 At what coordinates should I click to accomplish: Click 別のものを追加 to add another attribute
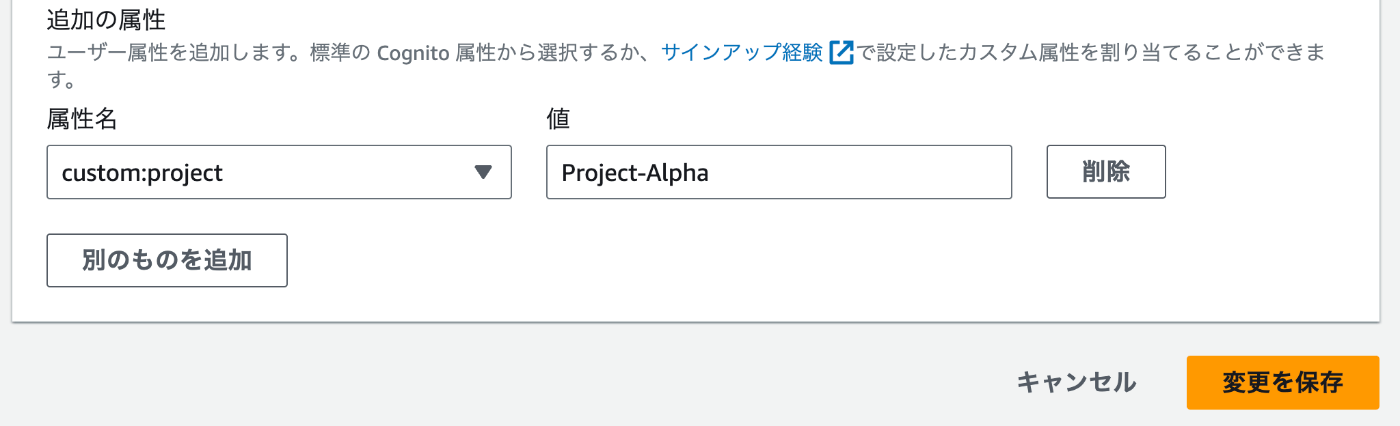[167, 260]
